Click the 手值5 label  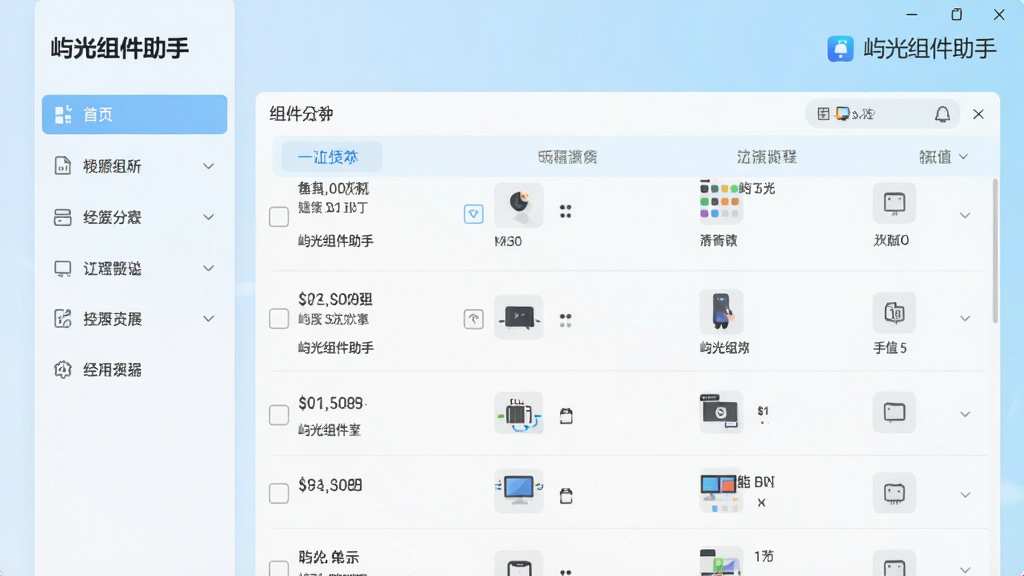click(x=890, y=348)
